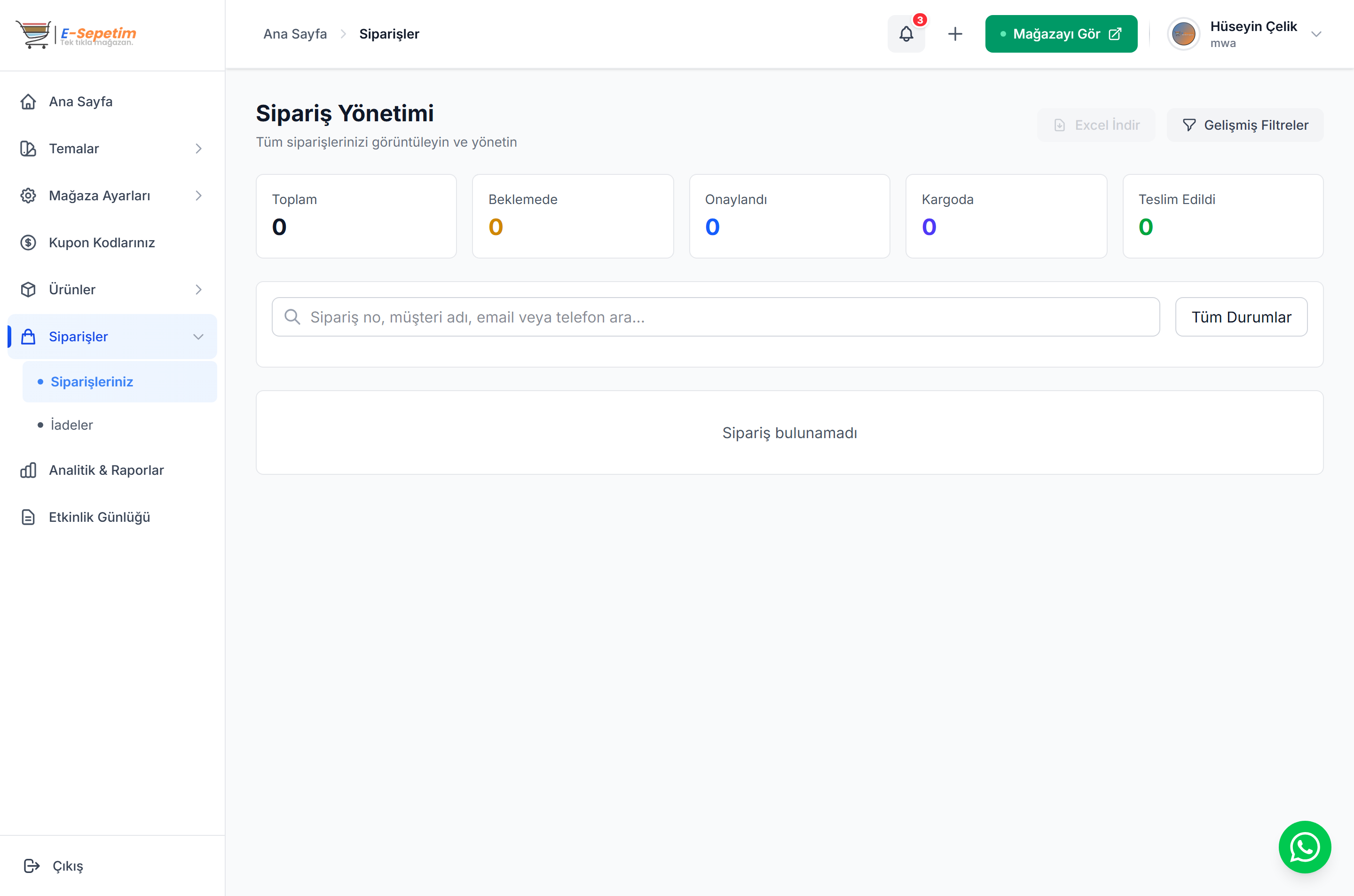1354x896 pixels.
Task: Click the magnifier icon in search box
Action: [292, 316]
